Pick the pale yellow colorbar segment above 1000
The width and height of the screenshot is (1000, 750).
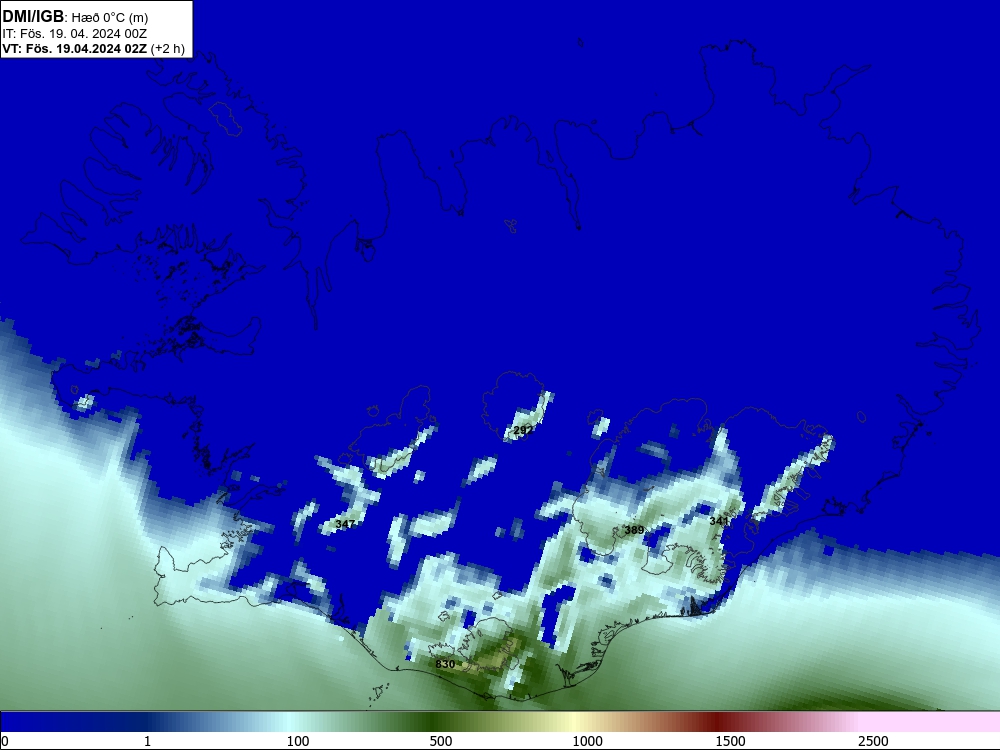[x=574, y=722]
